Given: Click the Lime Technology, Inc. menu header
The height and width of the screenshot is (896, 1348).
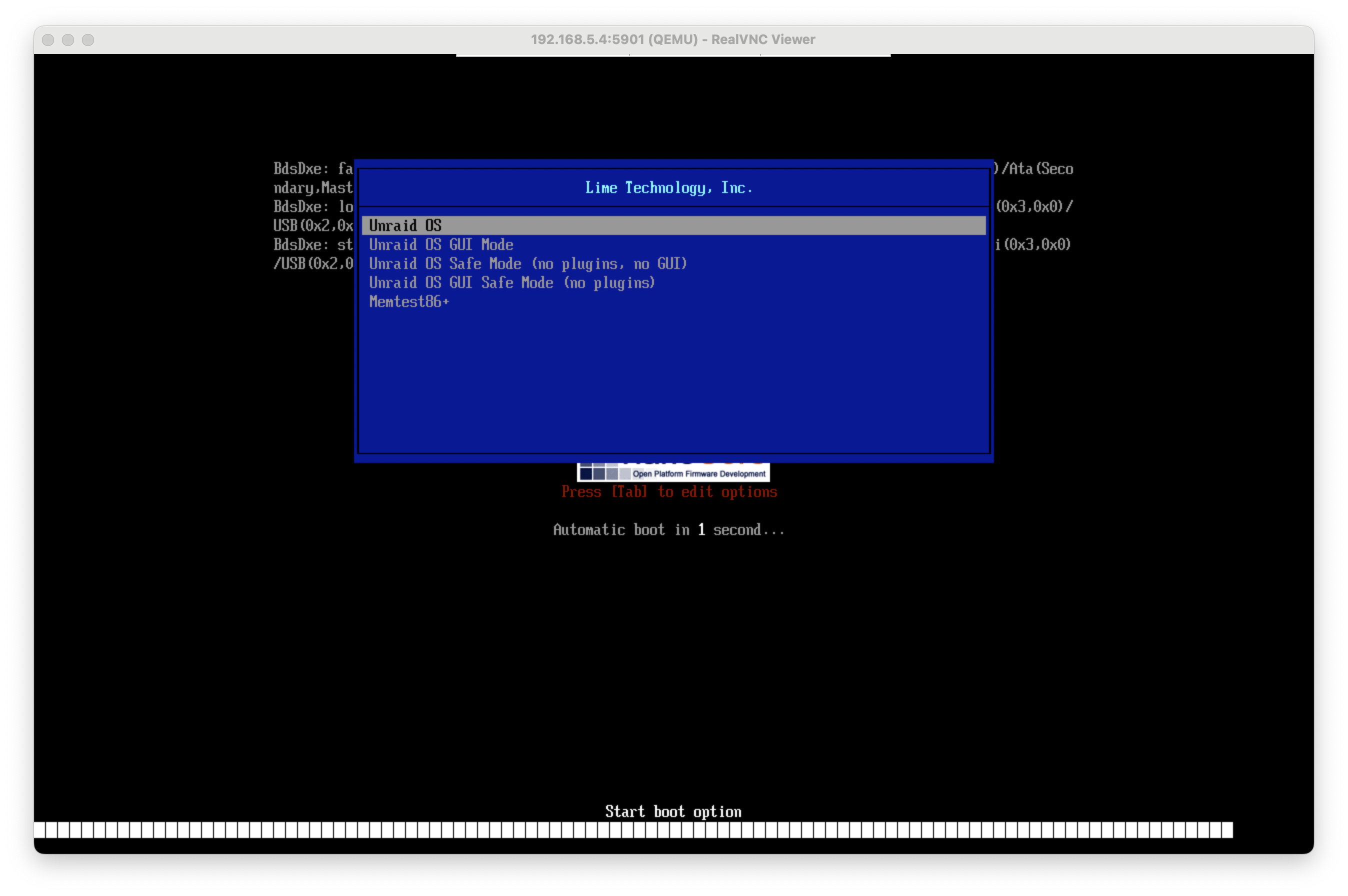Looking at the screenshot, I should [x=668, y=187].
